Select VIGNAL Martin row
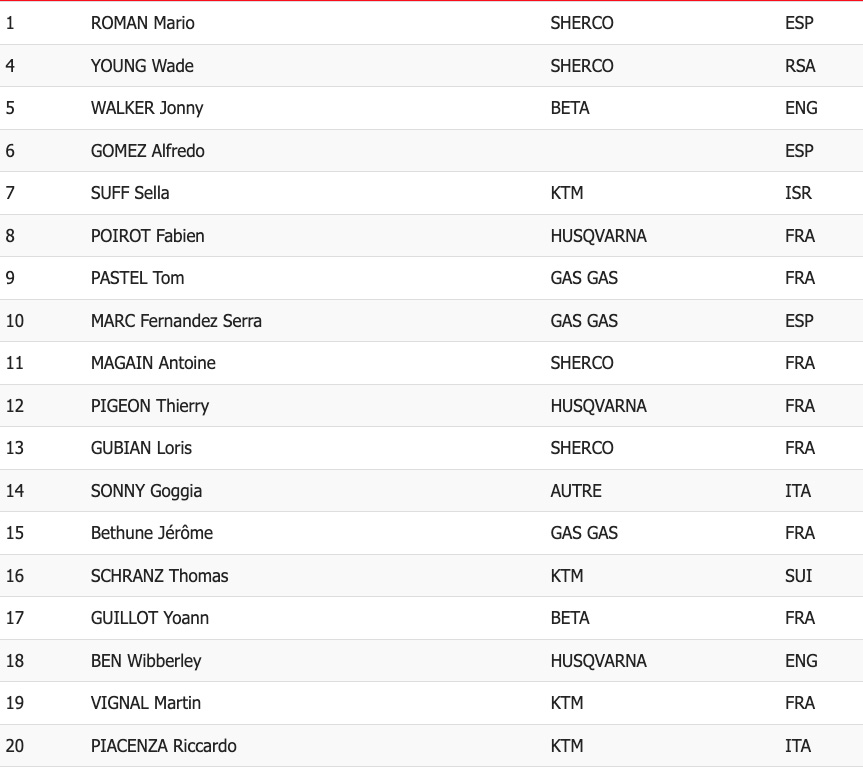The image size is (863, 771). (x=432, y=703)
